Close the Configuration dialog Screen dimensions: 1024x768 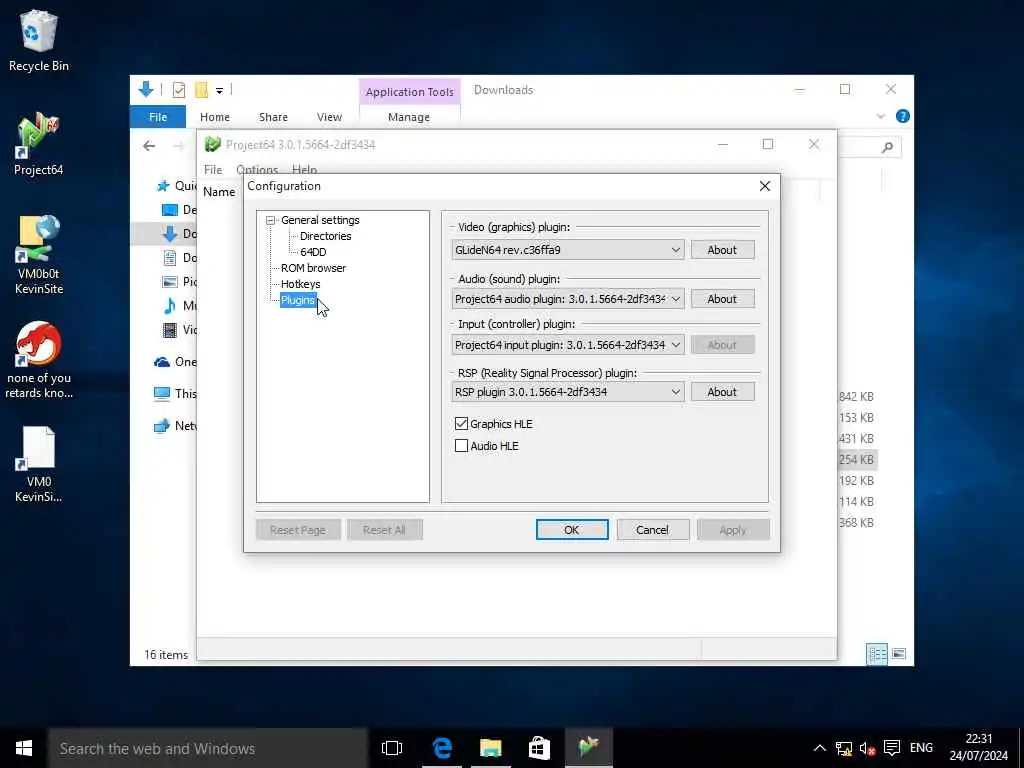coord(765,186)
